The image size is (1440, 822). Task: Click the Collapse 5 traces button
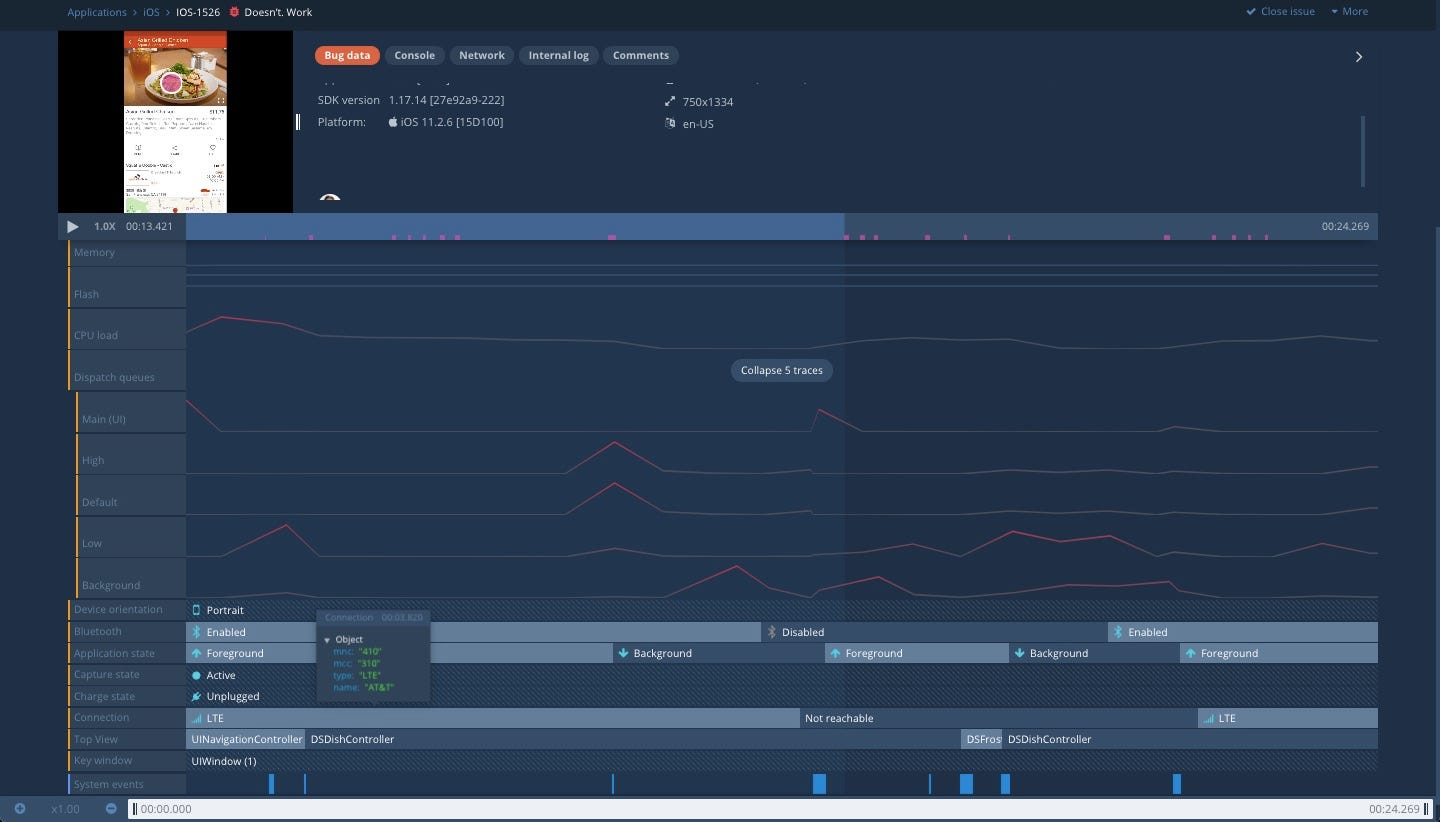781,370
